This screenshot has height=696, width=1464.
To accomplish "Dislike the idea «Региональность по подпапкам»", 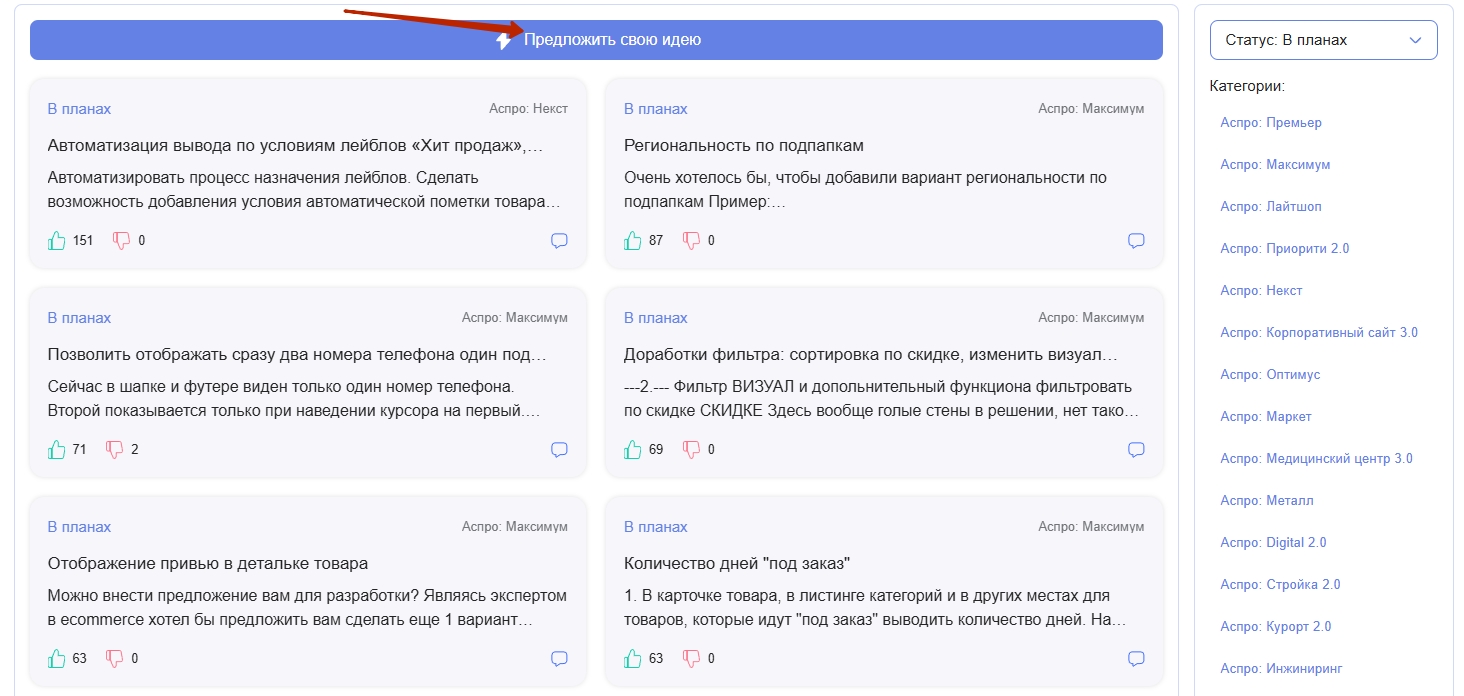I will click(691, 240).
